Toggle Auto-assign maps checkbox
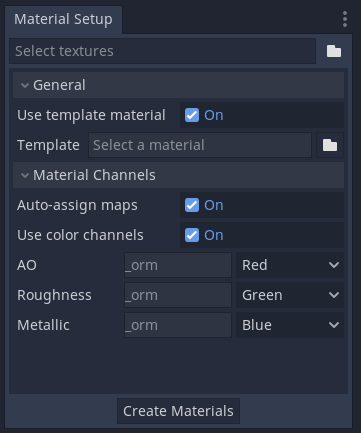 click(192, 205)
